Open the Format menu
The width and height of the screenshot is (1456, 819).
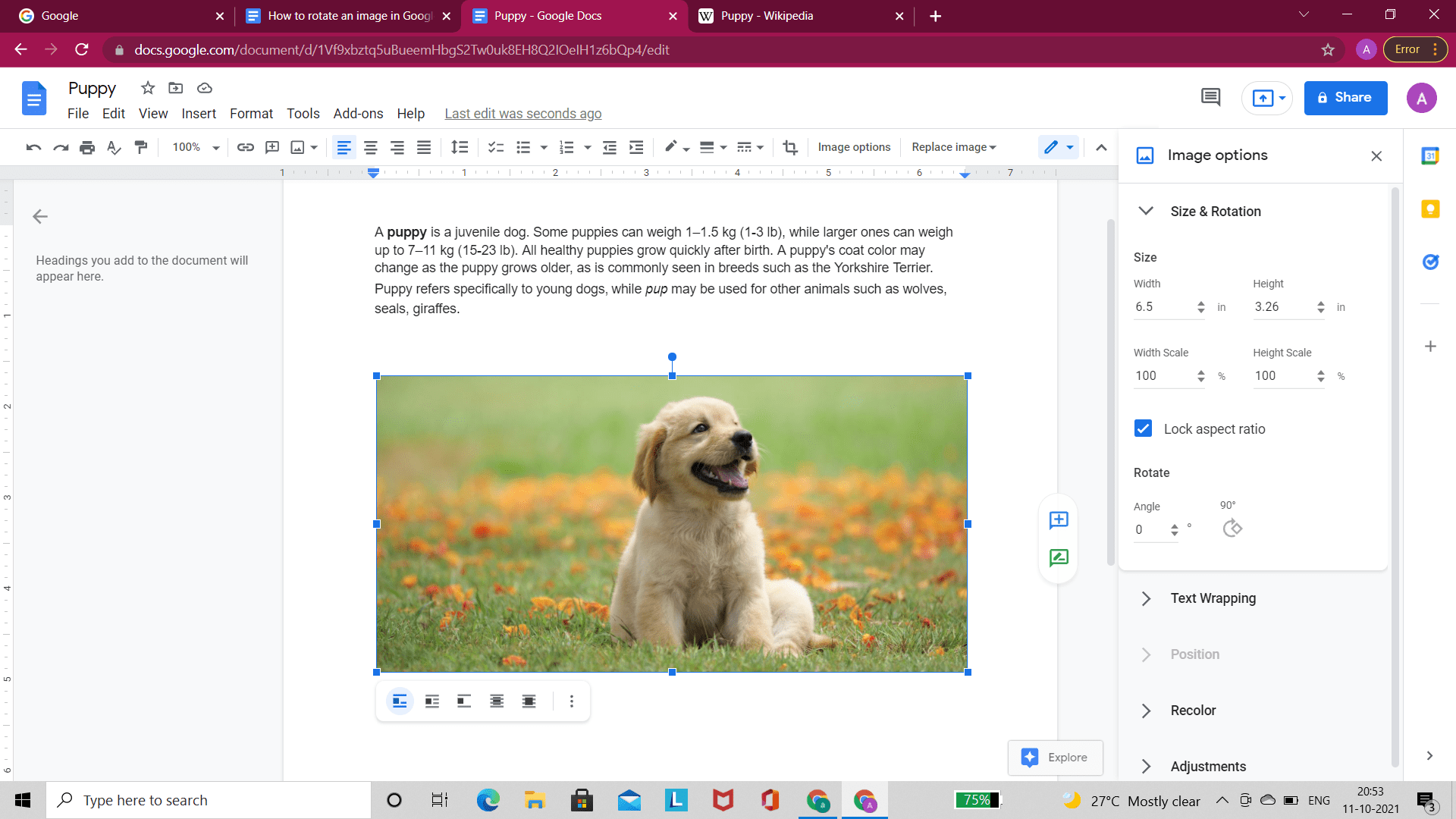pyautogui.click(x=251, y=114)
